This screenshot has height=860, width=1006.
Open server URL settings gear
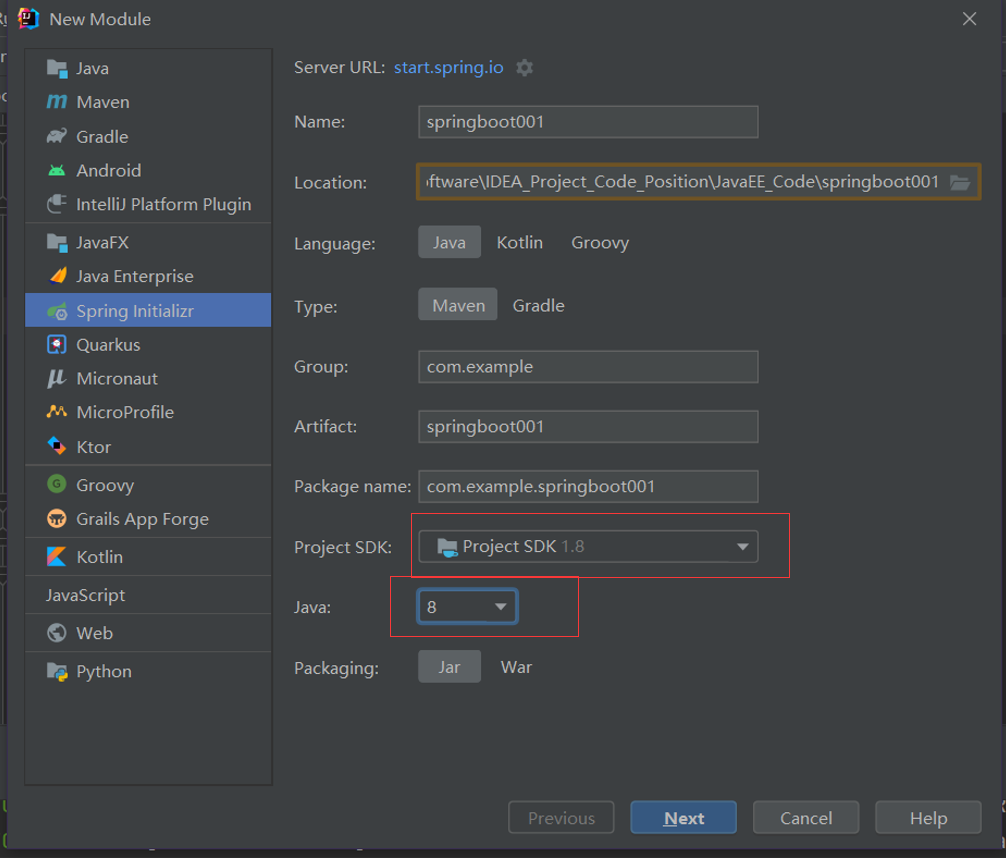coord(525,67)
